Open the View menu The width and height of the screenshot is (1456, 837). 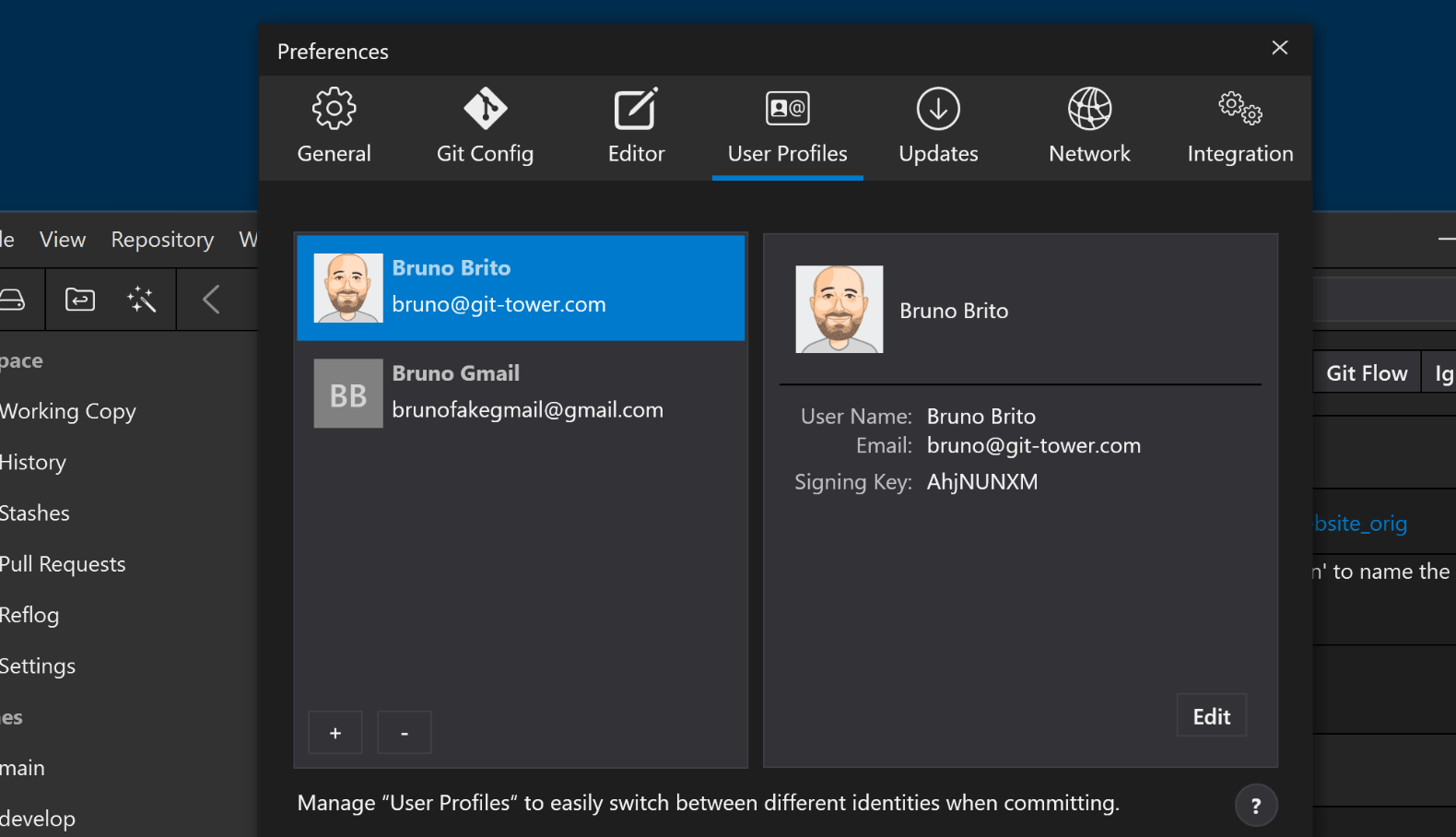click(x=63, y=240)
